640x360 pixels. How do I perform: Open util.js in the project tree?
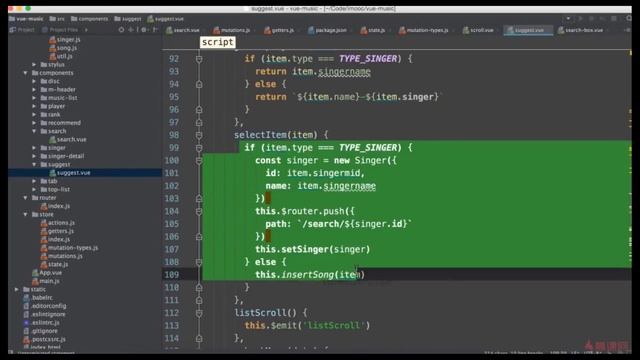[61, 56]
